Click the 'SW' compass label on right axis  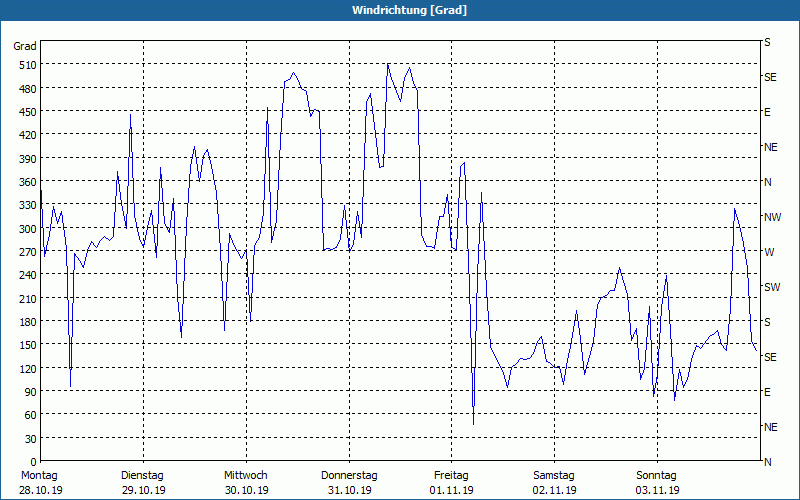coord(772,287)
